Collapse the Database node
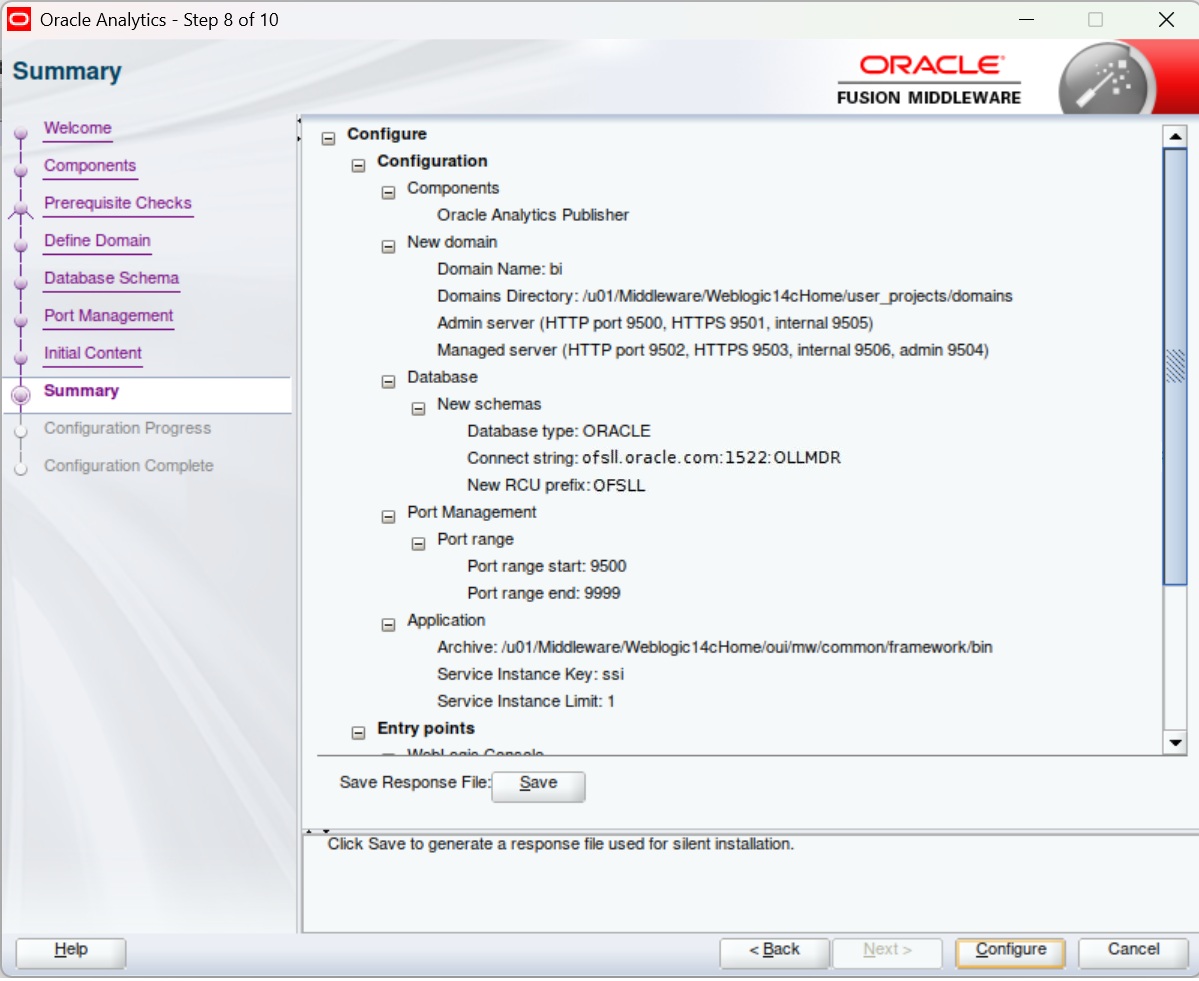This screenshot has width=1199, height=981. click(388, 382)
